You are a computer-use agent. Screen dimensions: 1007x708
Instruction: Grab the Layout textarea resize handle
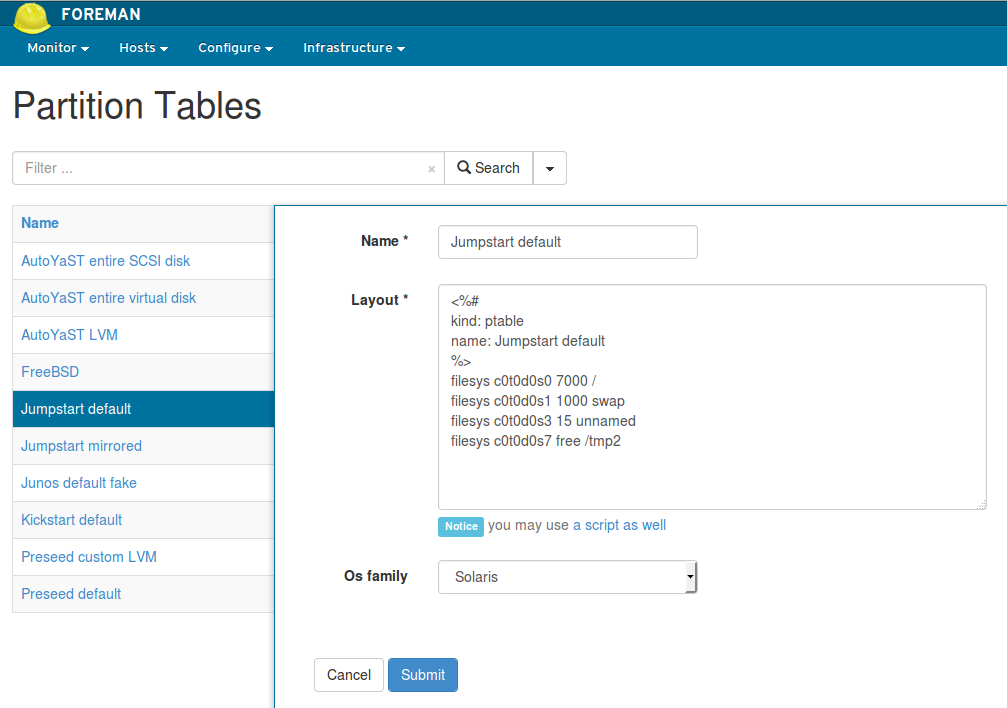981,505
